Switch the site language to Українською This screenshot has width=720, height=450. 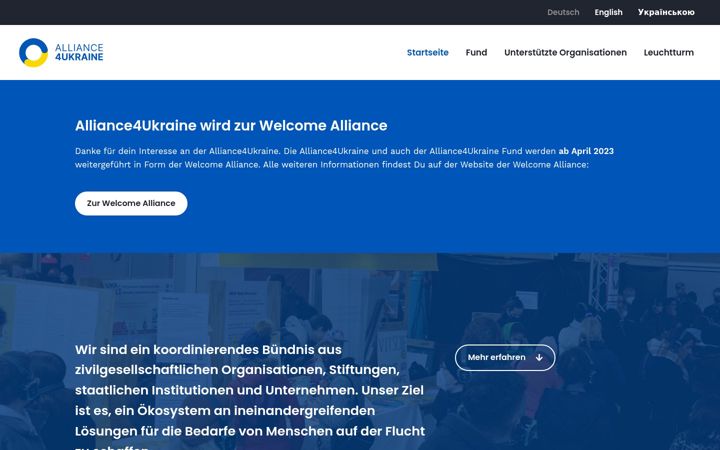[x=666, y=12]
